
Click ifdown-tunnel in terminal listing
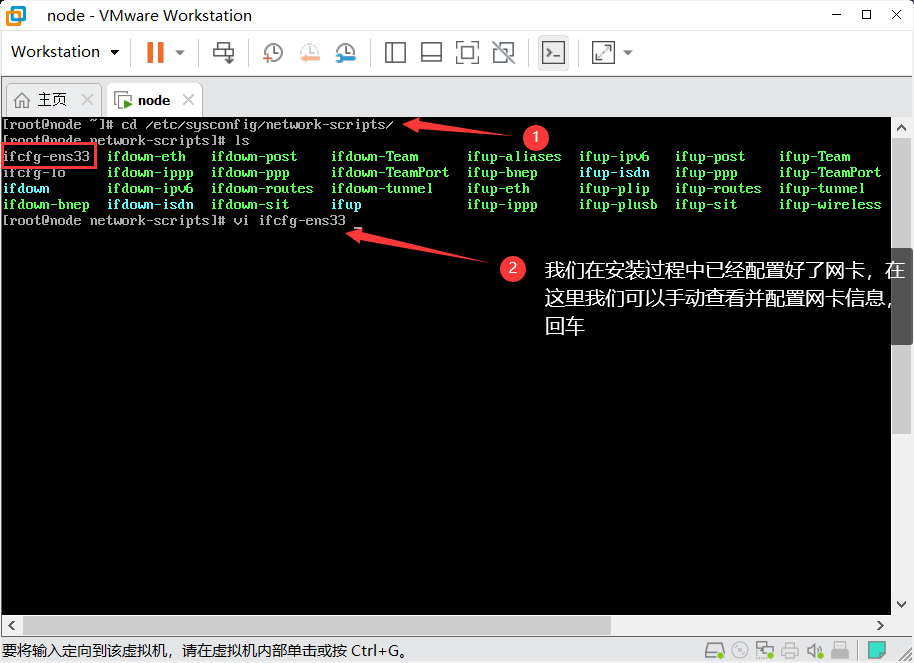[382, 188]
